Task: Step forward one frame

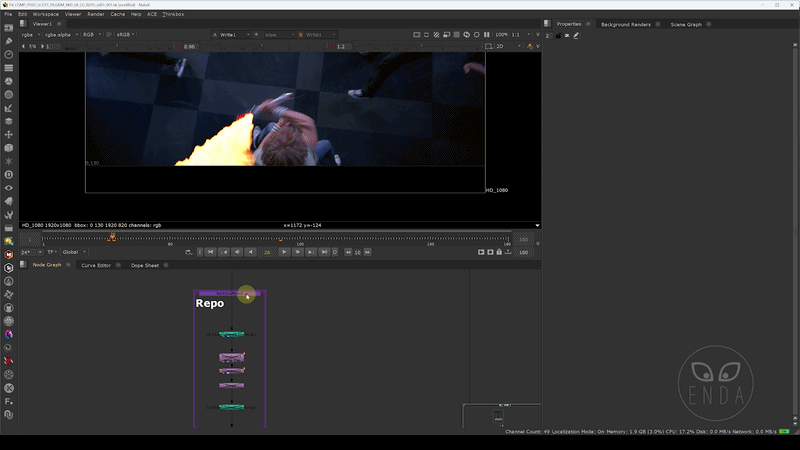Action: (297, 252)
